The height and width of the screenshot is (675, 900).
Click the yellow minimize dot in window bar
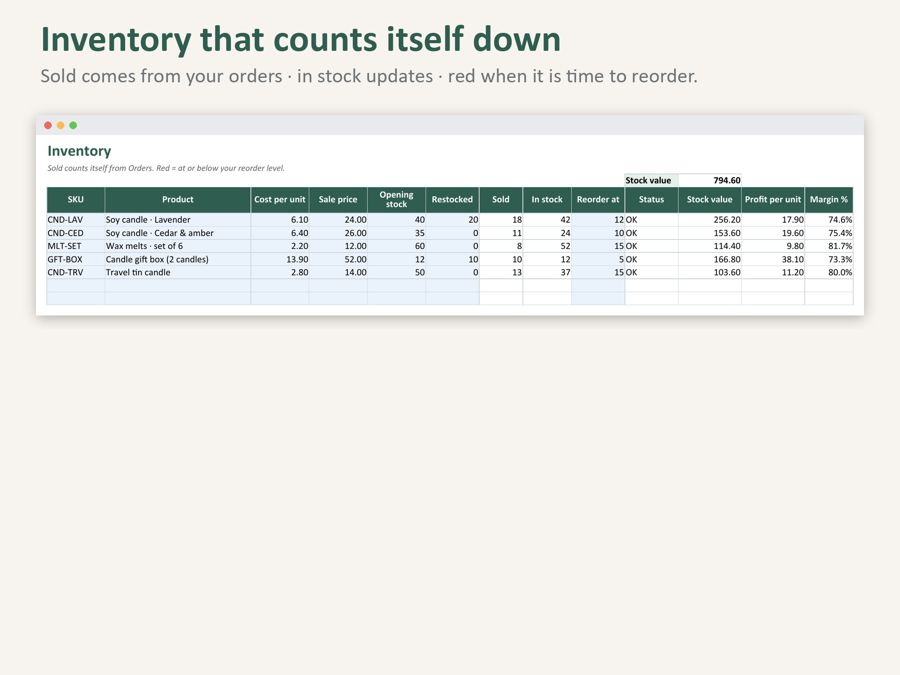61,125
